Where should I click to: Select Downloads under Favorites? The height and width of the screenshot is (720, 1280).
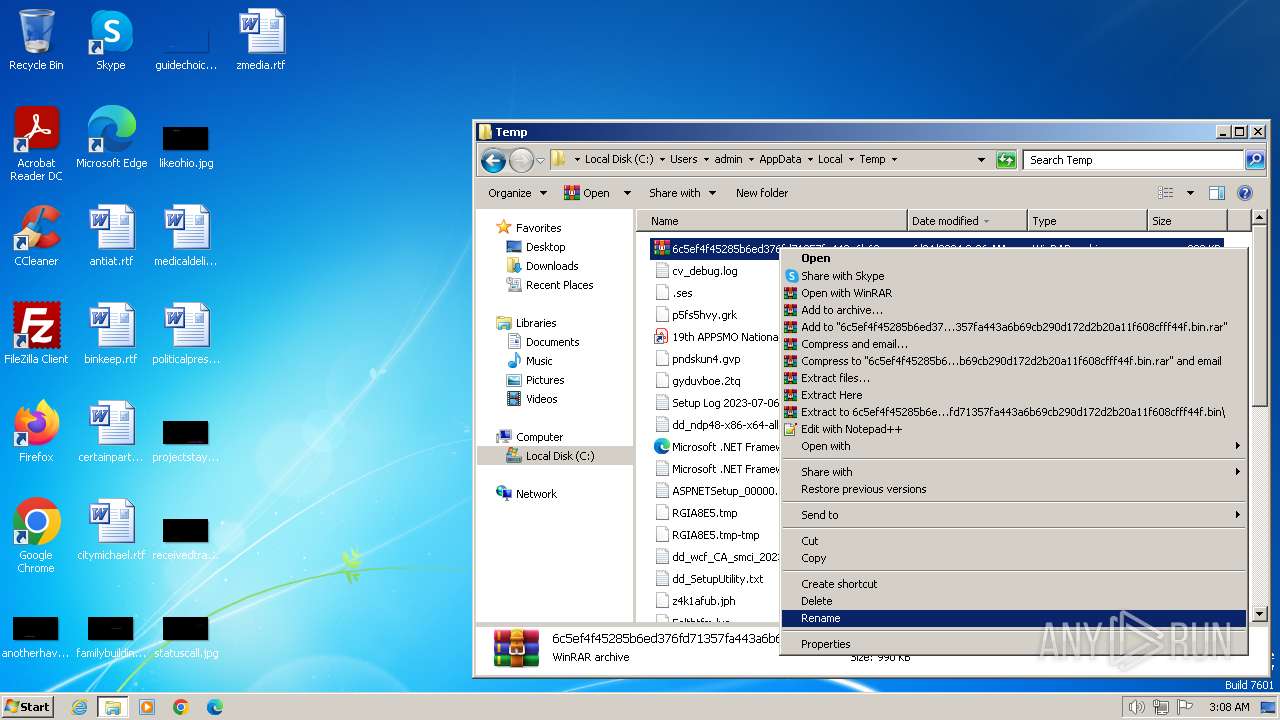pos(552,266)
